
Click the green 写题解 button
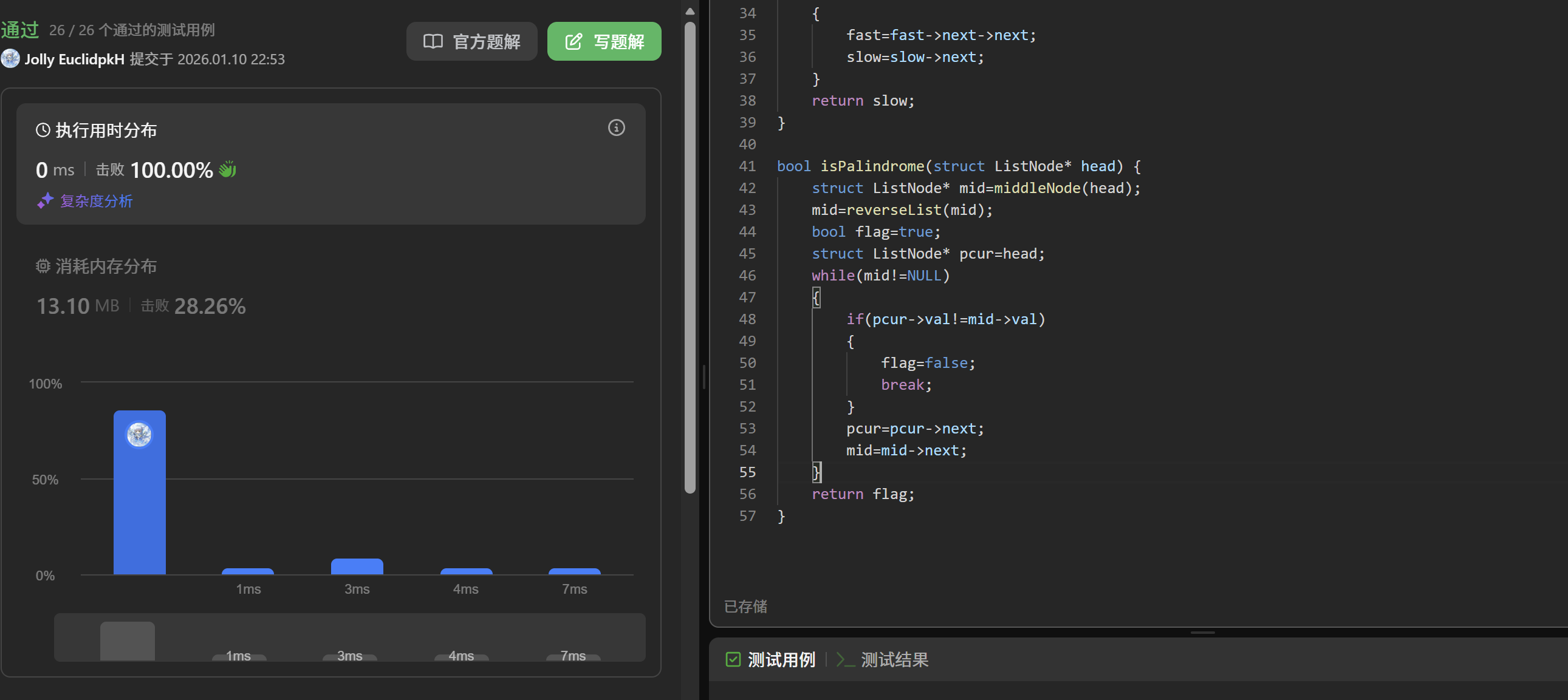[604, 41]
